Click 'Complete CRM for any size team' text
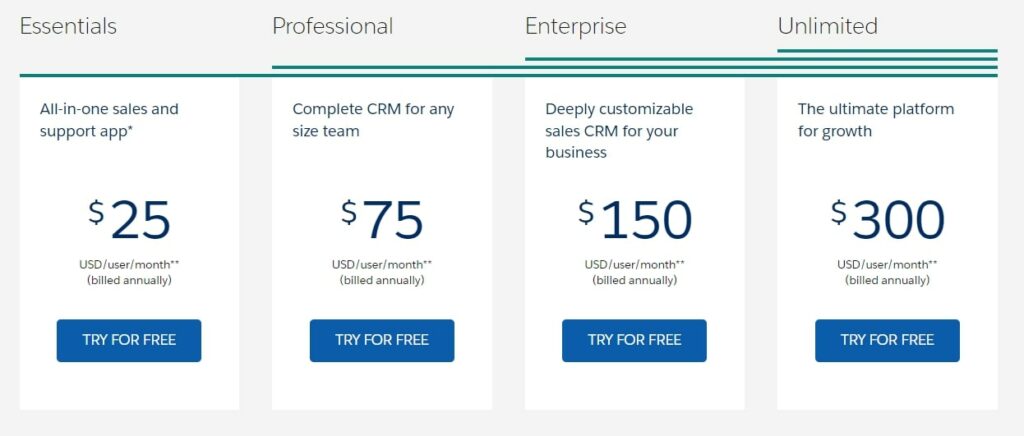The width and height of the screenshot is (1024, 436). [x=373, y=119]
